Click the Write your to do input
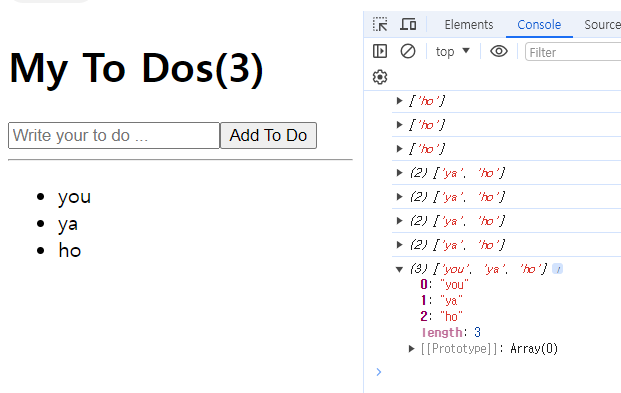Image resolution: width=621 pixels, height=393 pixels. pyautogui.click(x=114, y=135)
